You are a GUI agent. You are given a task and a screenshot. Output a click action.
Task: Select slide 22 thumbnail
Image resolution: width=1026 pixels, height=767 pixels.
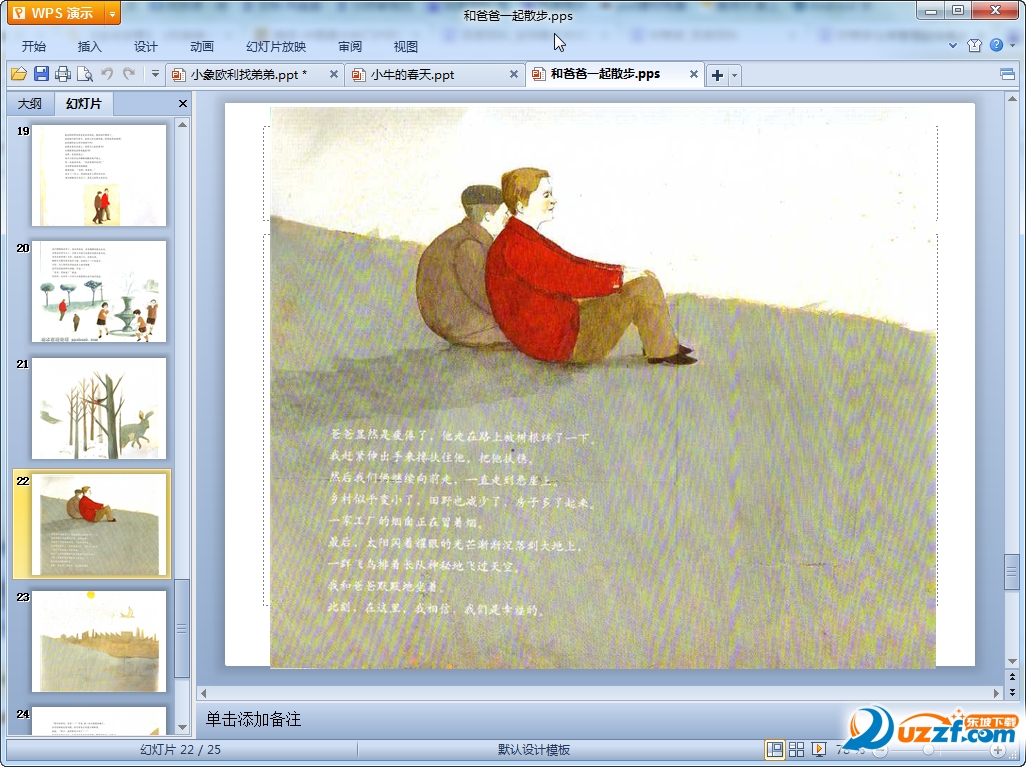(99, 525)
